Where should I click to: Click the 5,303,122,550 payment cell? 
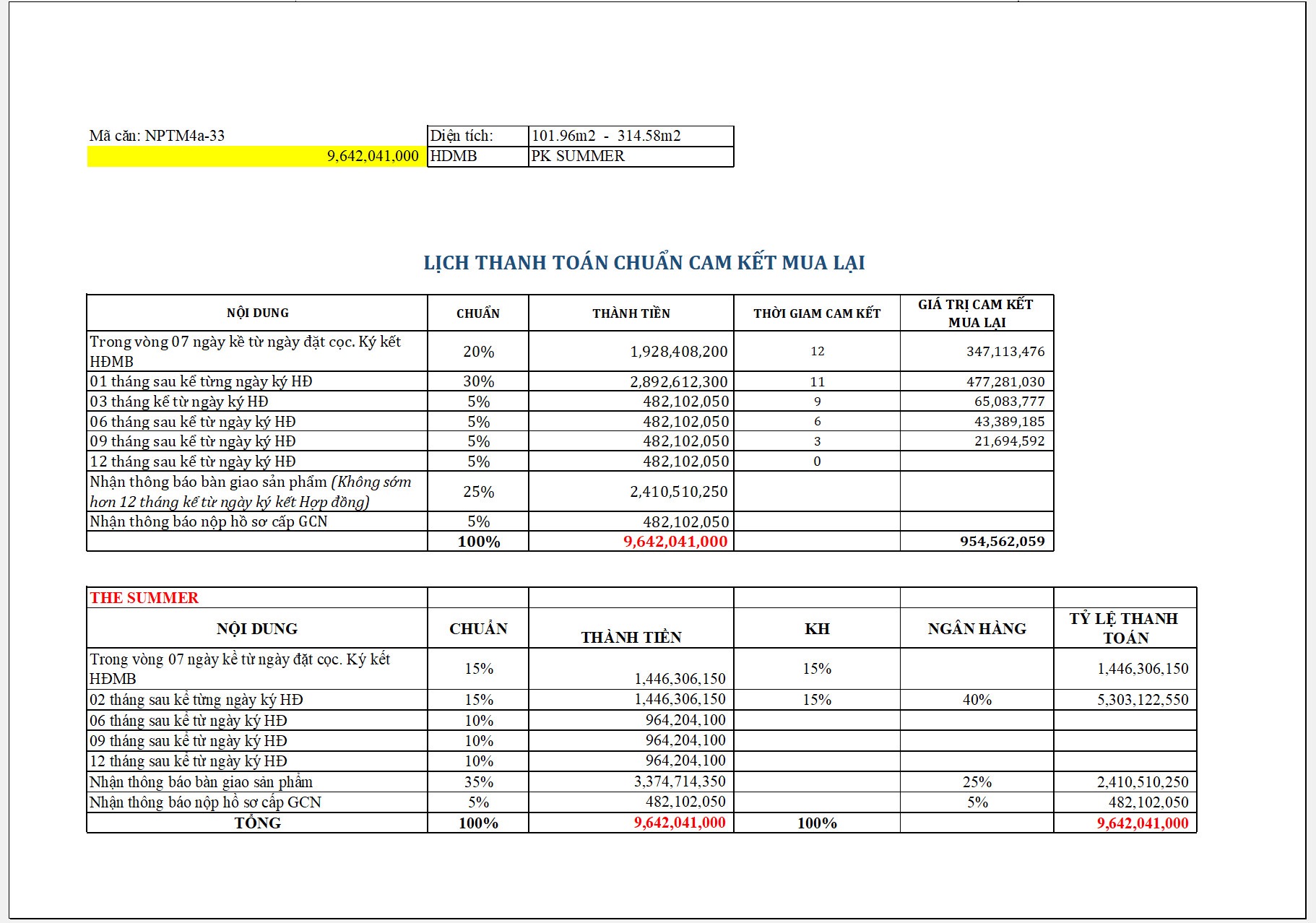1142,700
